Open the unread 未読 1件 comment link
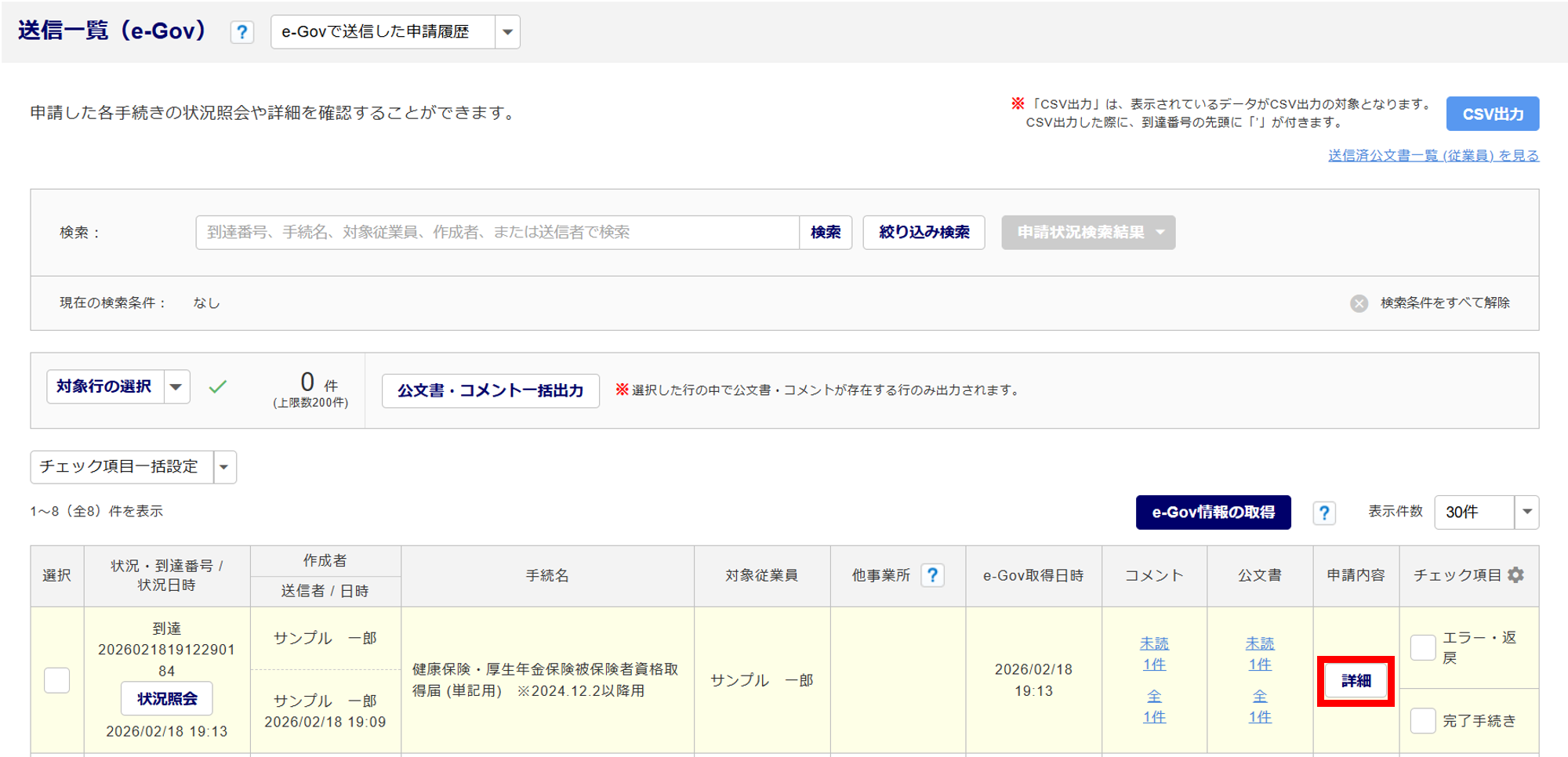1568x757 pixels. (1154, 654)
